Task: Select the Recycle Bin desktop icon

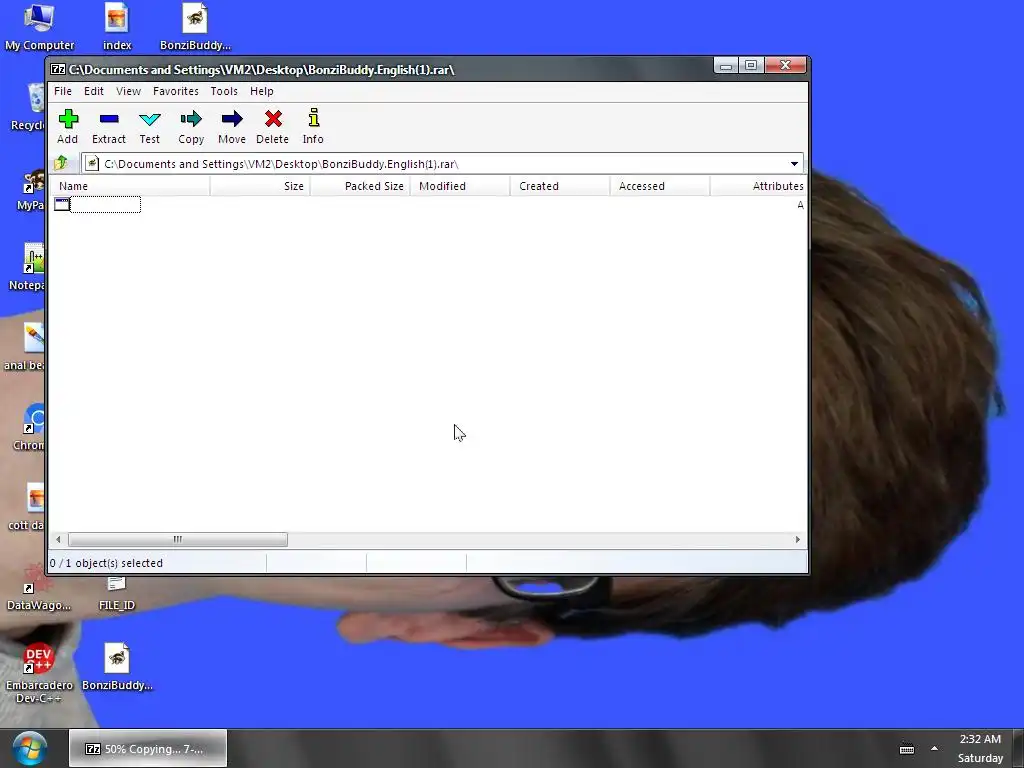Action: (27, 108)
